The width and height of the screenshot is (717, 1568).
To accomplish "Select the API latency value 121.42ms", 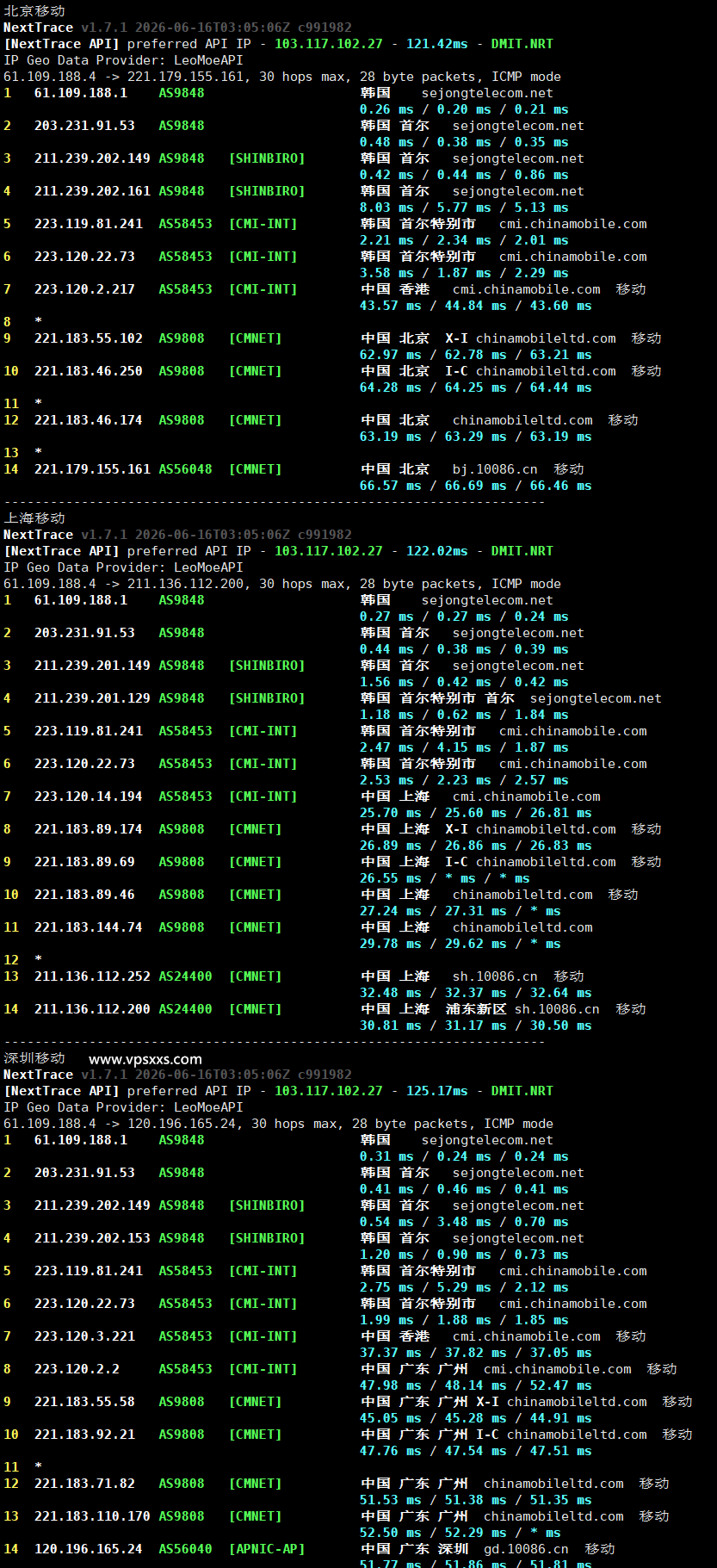I will pyautogui.click(x=437, y=44).
